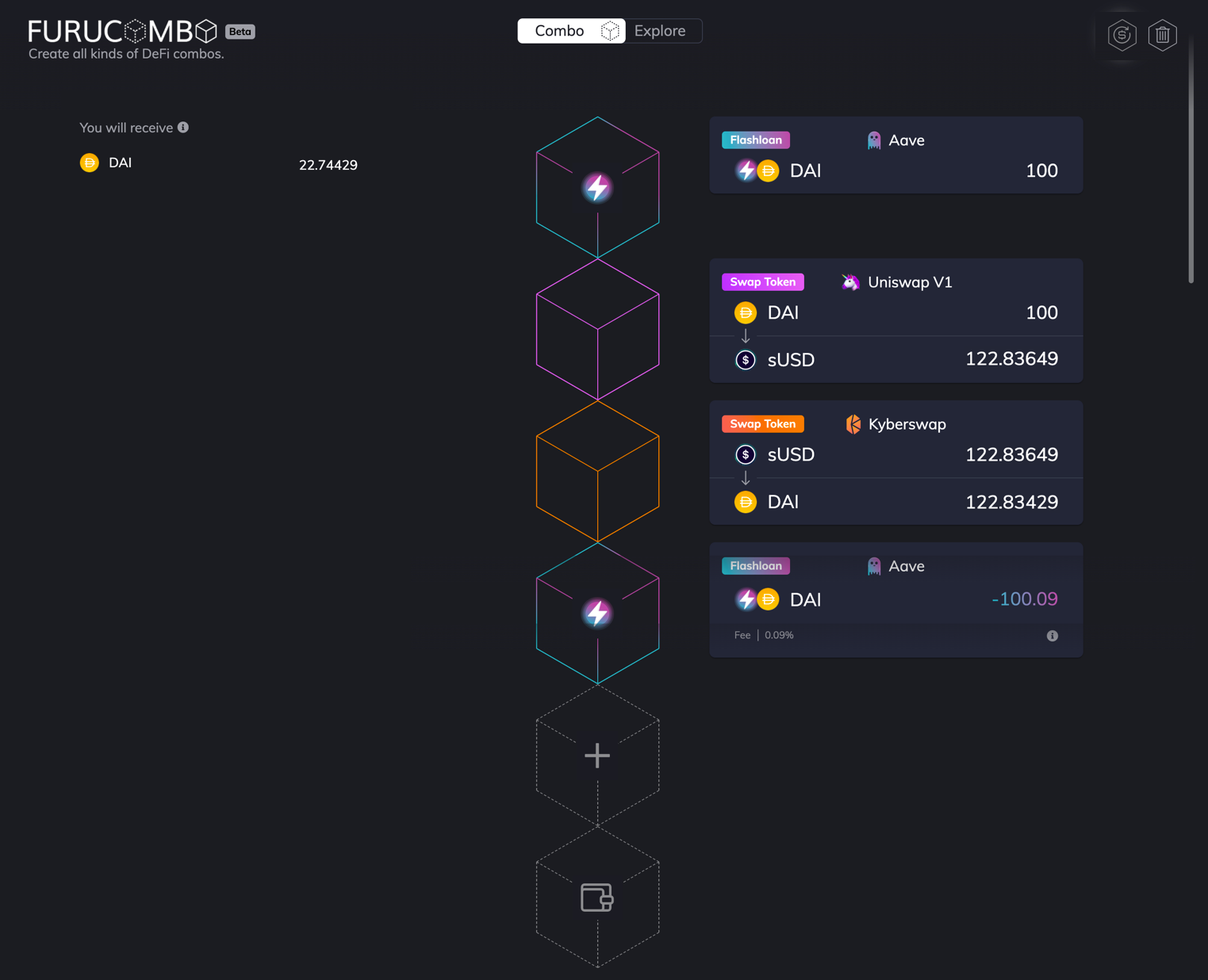Screen dimensions: 1208x980
Task: Click the sUSD coin icon in Kyberswap card
Action: tap(745, 454)
